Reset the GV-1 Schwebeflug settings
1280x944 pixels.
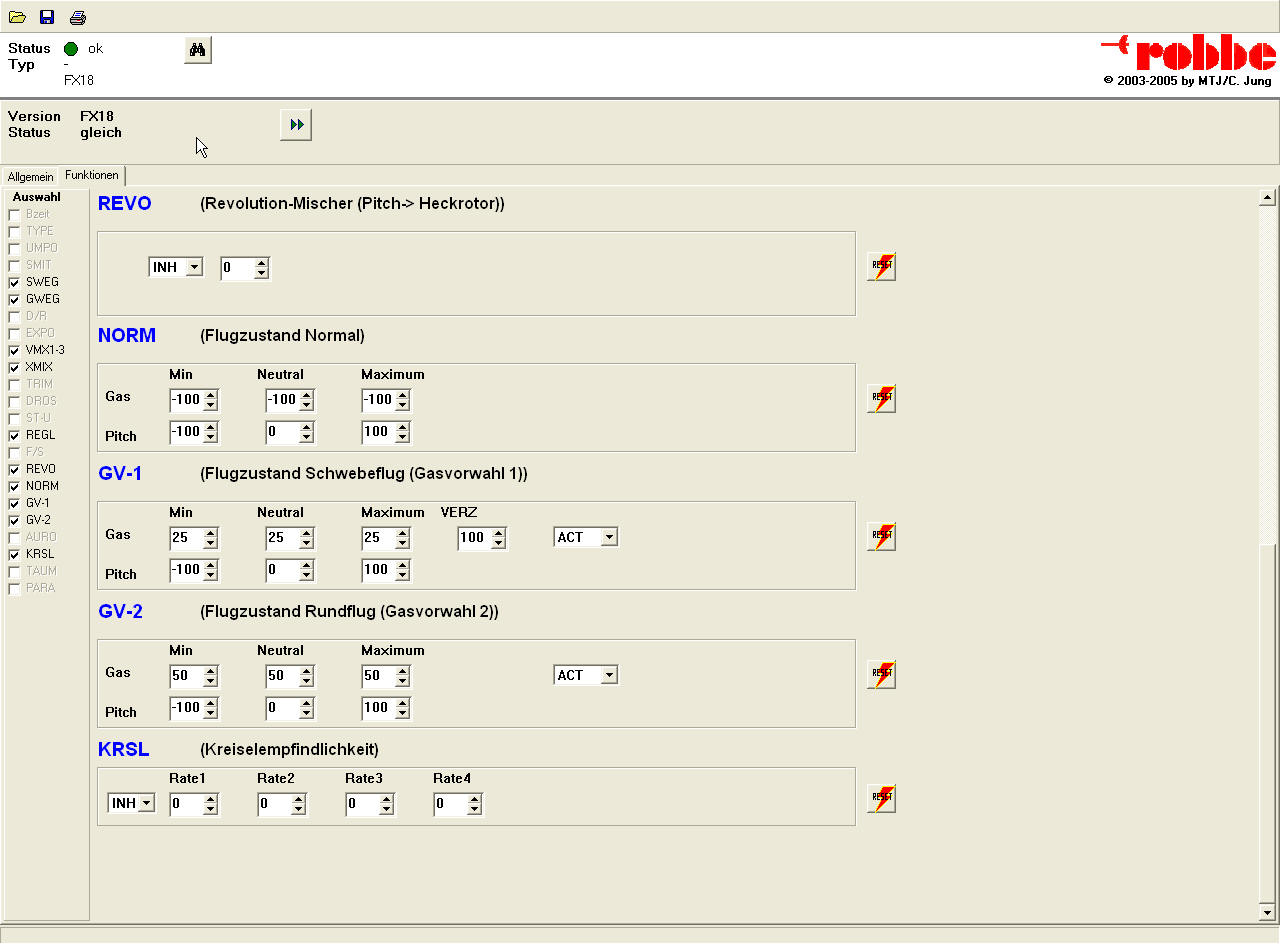(x=880, y=536)
